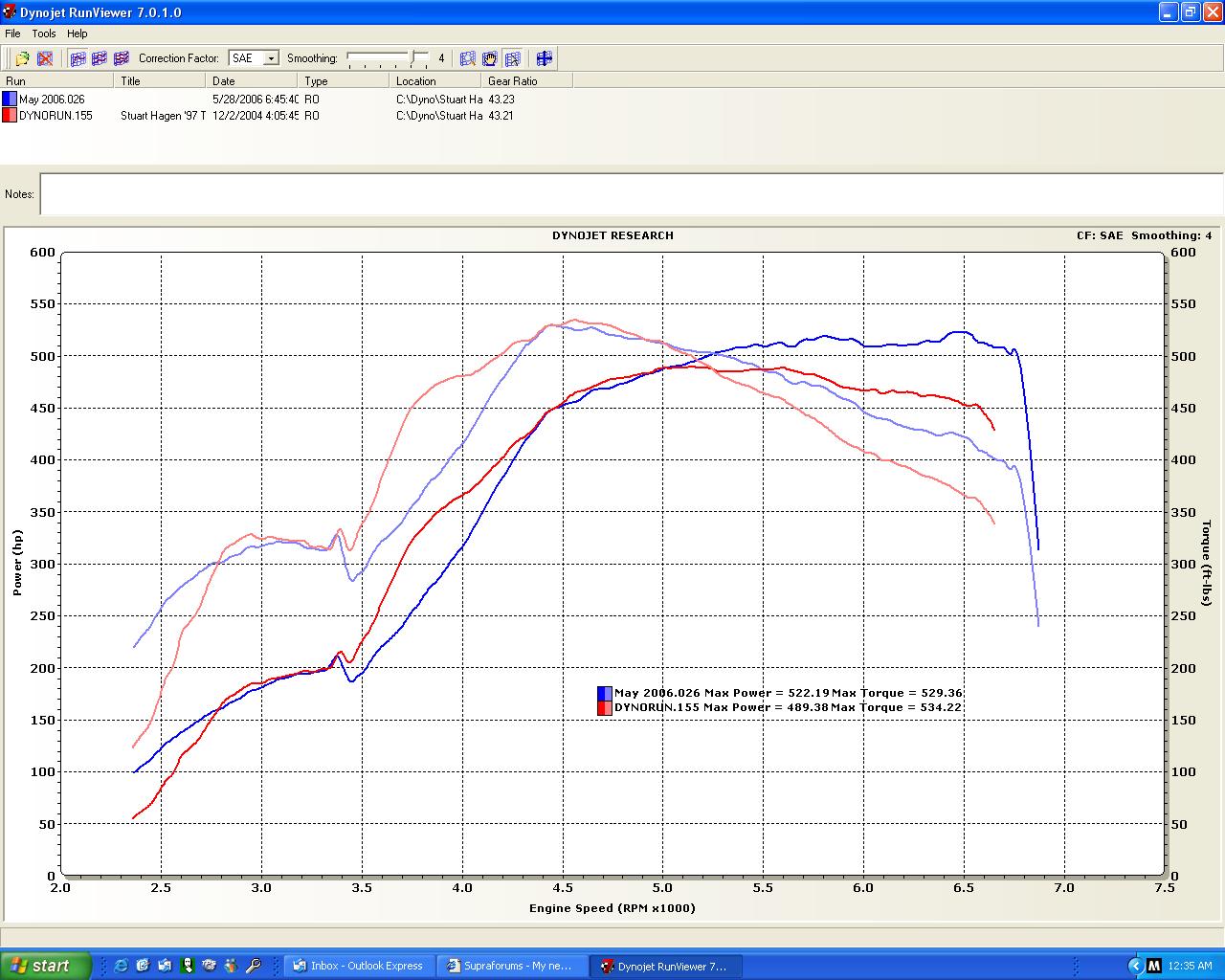Open the Tools menu
The height and width of the screenshot is (980, 1225).
click(x=44, y=33)
